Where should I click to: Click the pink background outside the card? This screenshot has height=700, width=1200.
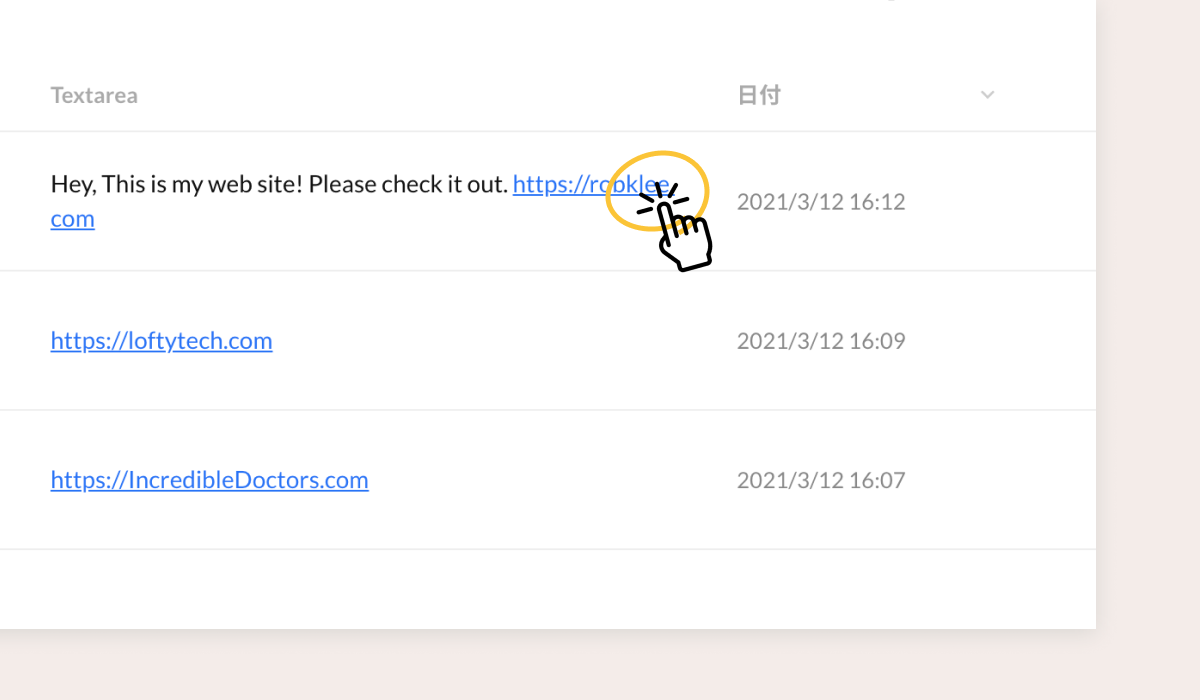tap(1150, 350)
